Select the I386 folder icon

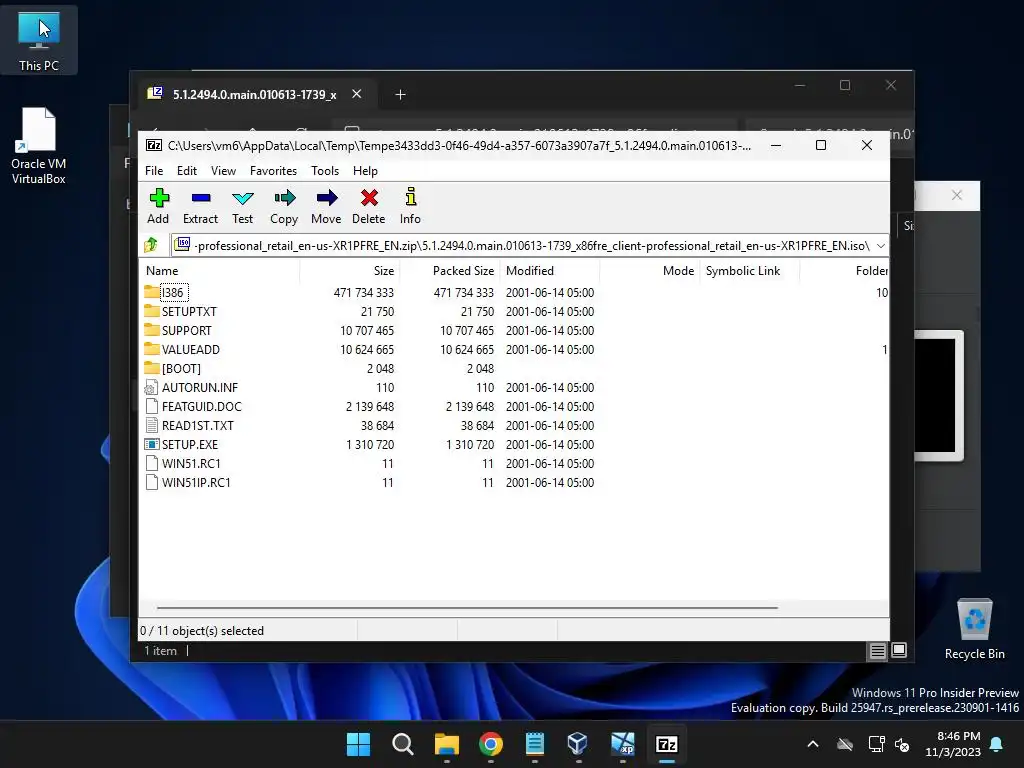pyautogui.click(x=152, y=292)
